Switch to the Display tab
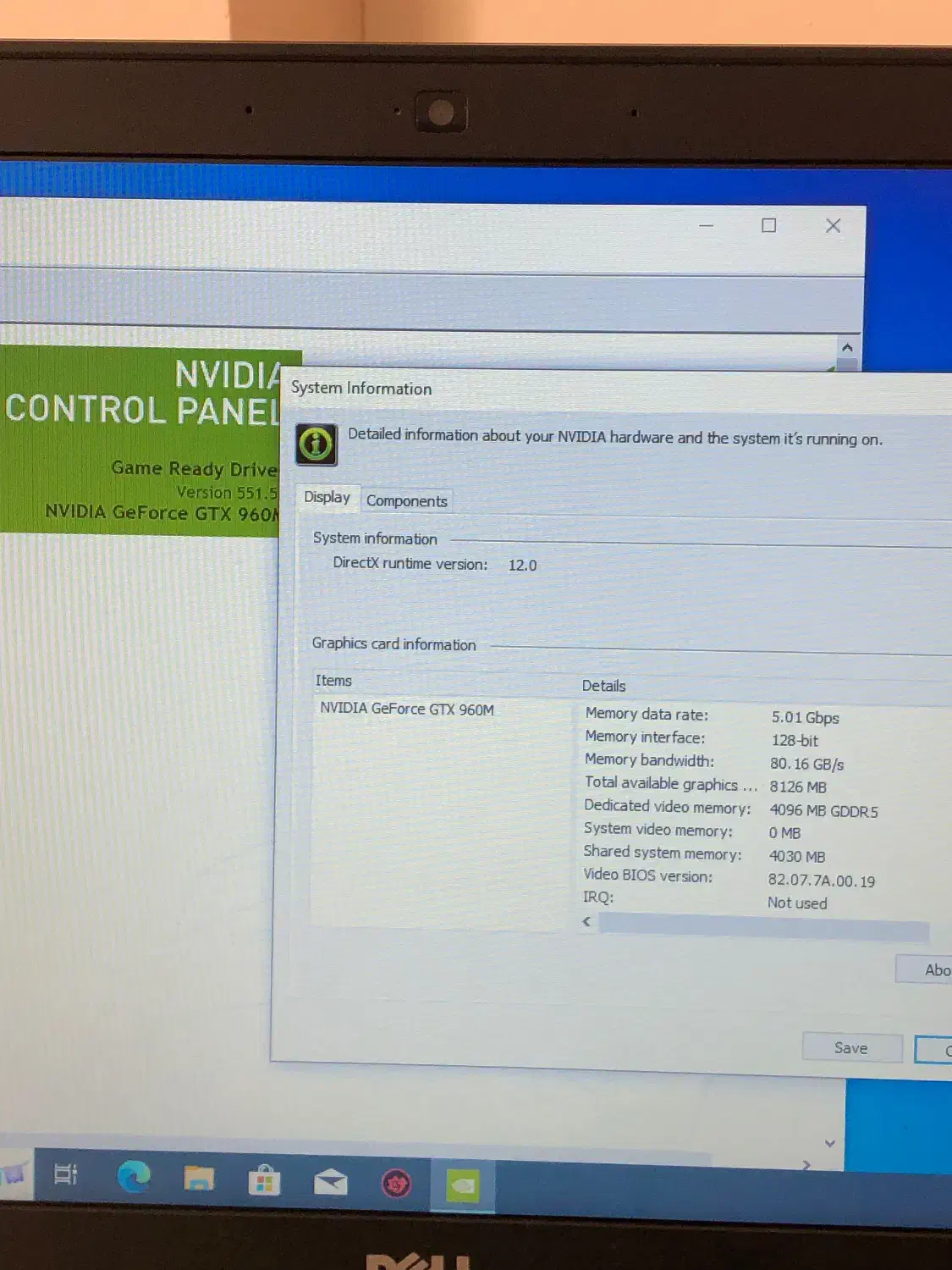 327,497
